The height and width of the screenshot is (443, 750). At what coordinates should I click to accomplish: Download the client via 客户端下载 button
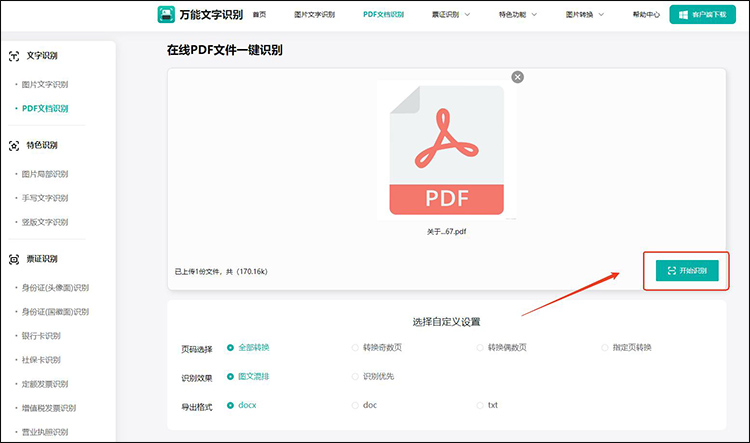tap(703, 14)
